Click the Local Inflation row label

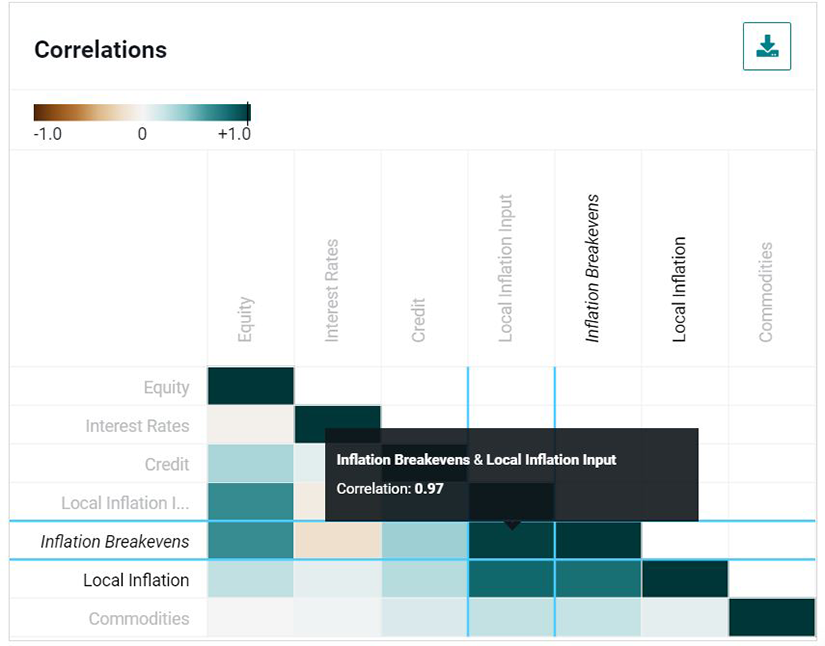click(136, 580)
